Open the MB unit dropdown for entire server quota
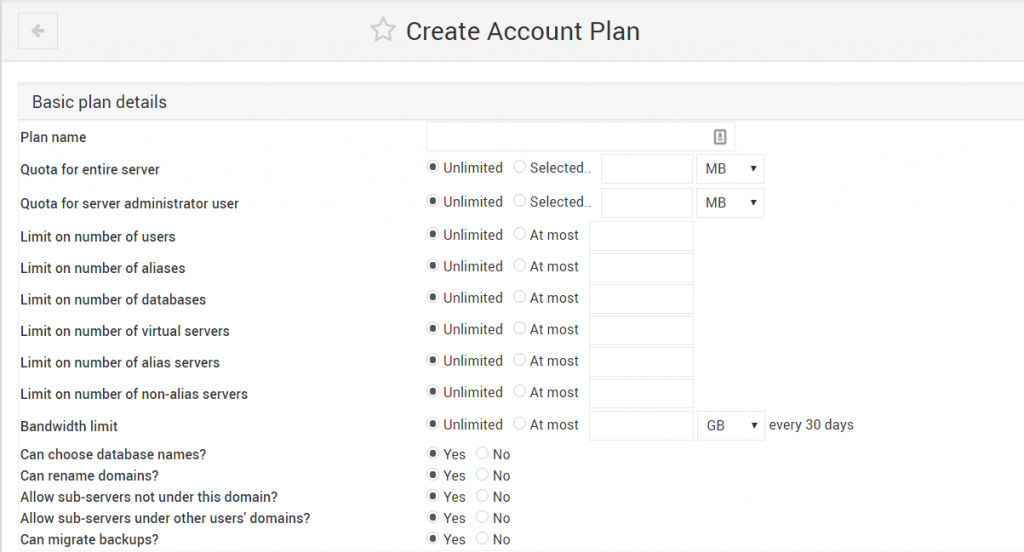This screenshot has width=1024, height=552. point(730,169)
